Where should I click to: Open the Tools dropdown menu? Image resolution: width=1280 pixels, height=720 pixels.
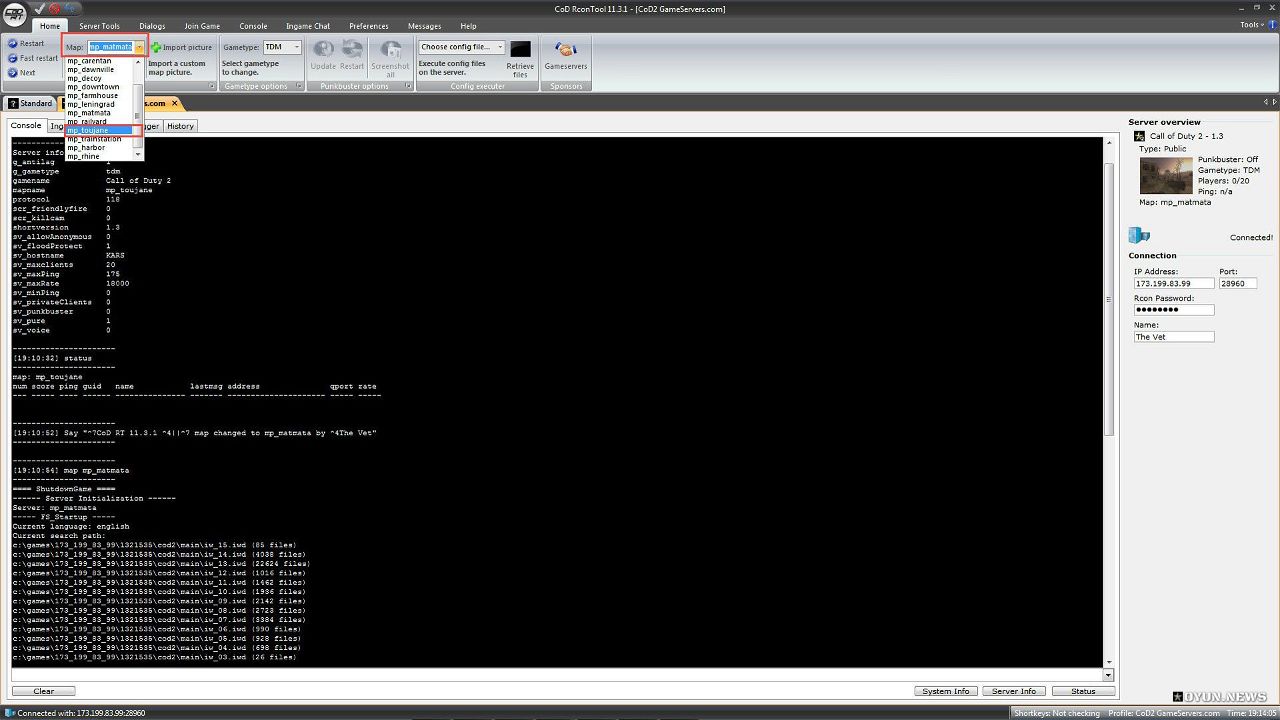[x=1251, y=25]
